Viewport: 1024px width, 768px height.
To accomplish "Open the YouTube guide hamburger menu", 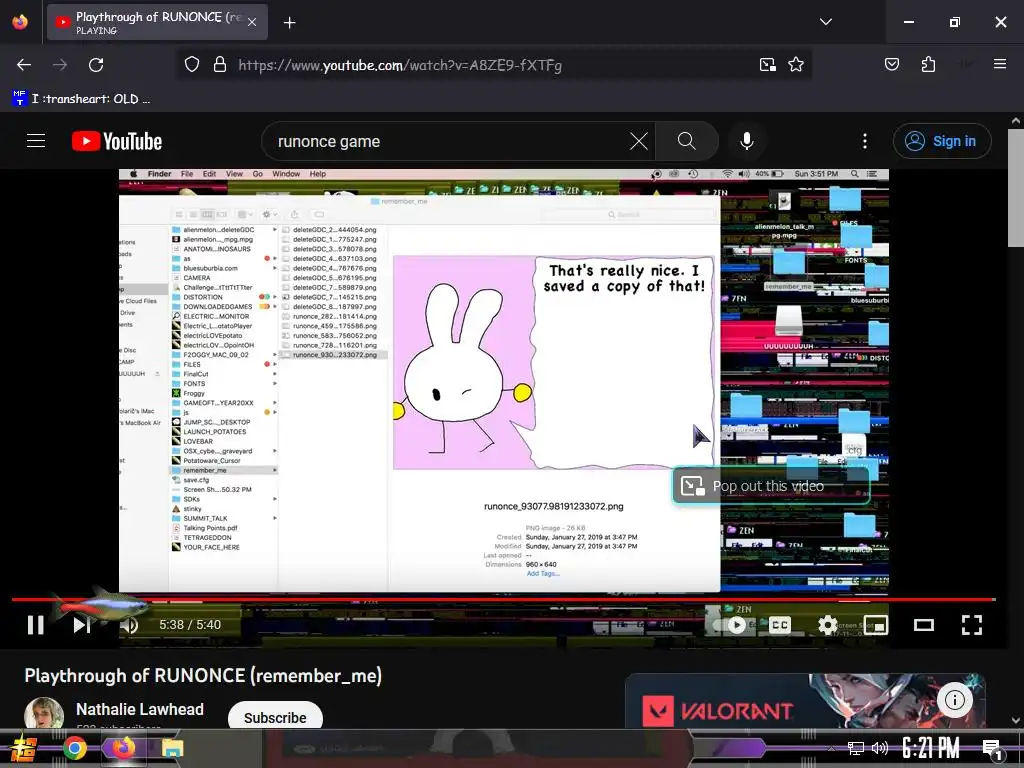I will click(36, 141).
